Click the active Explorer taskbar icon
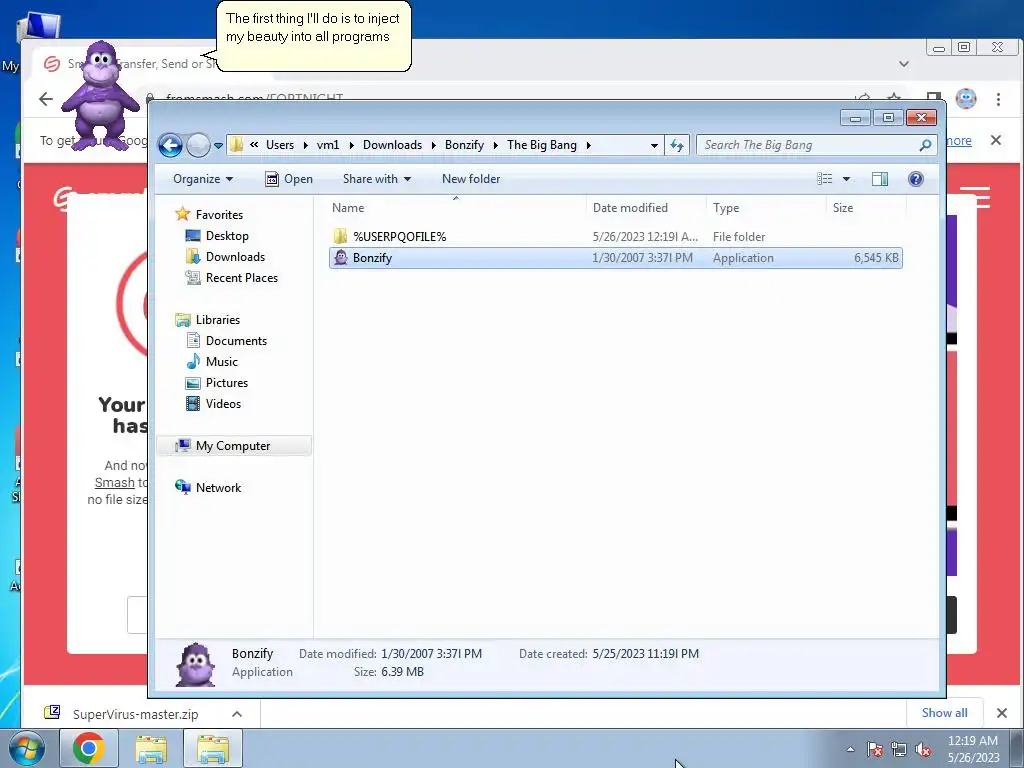The width and height of the screenshot is (1024, 768). pyautogui.click(x=213, y=748)
